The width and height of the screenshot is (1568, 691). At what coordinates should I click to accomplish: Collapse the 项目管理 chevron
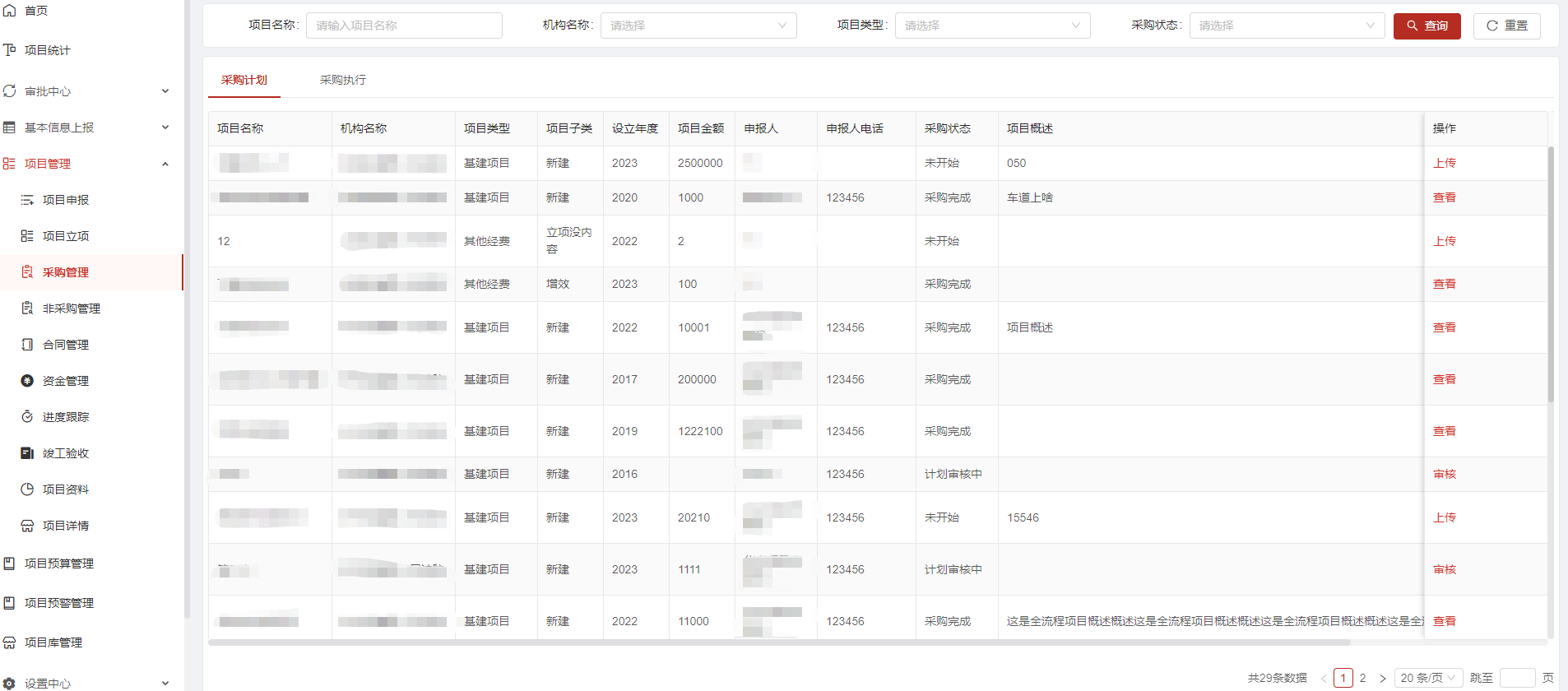pyautogui.click(x=165, y=164)
